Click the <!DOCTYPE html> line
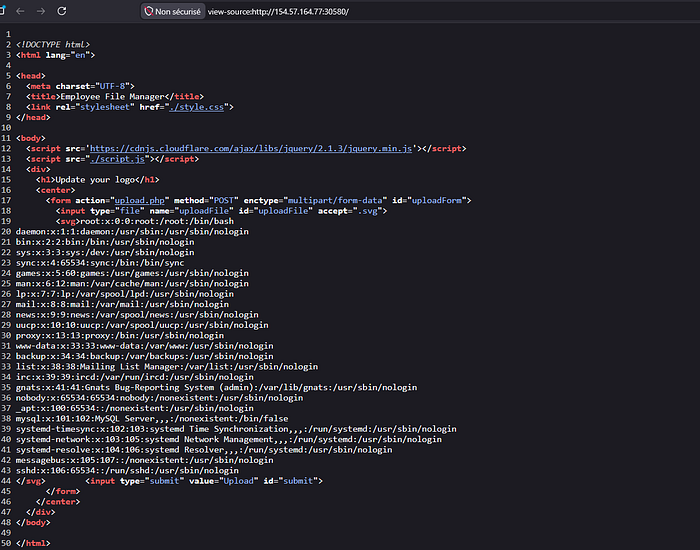 point(53,45)
